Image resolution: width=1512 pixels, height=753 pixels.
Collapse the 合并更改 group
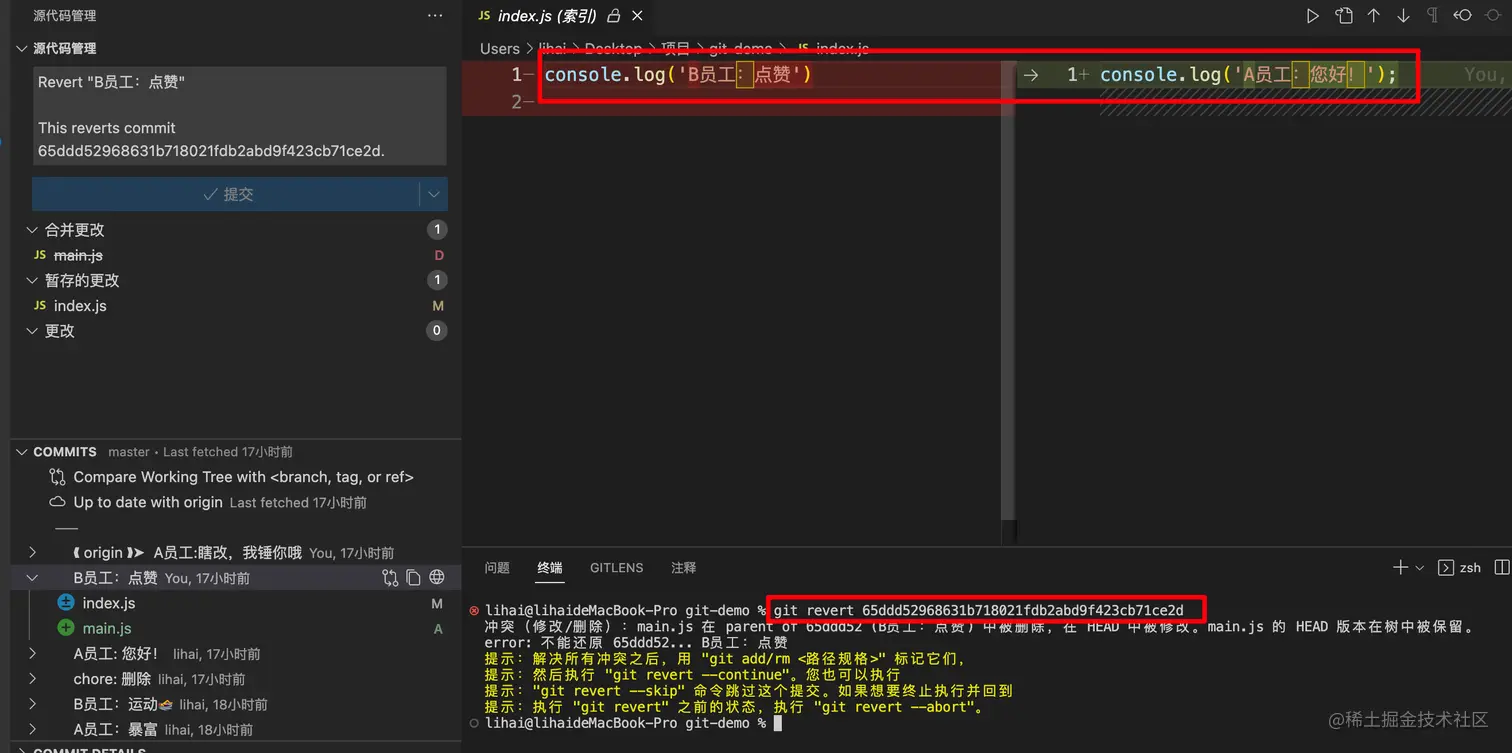click(32, 230)
